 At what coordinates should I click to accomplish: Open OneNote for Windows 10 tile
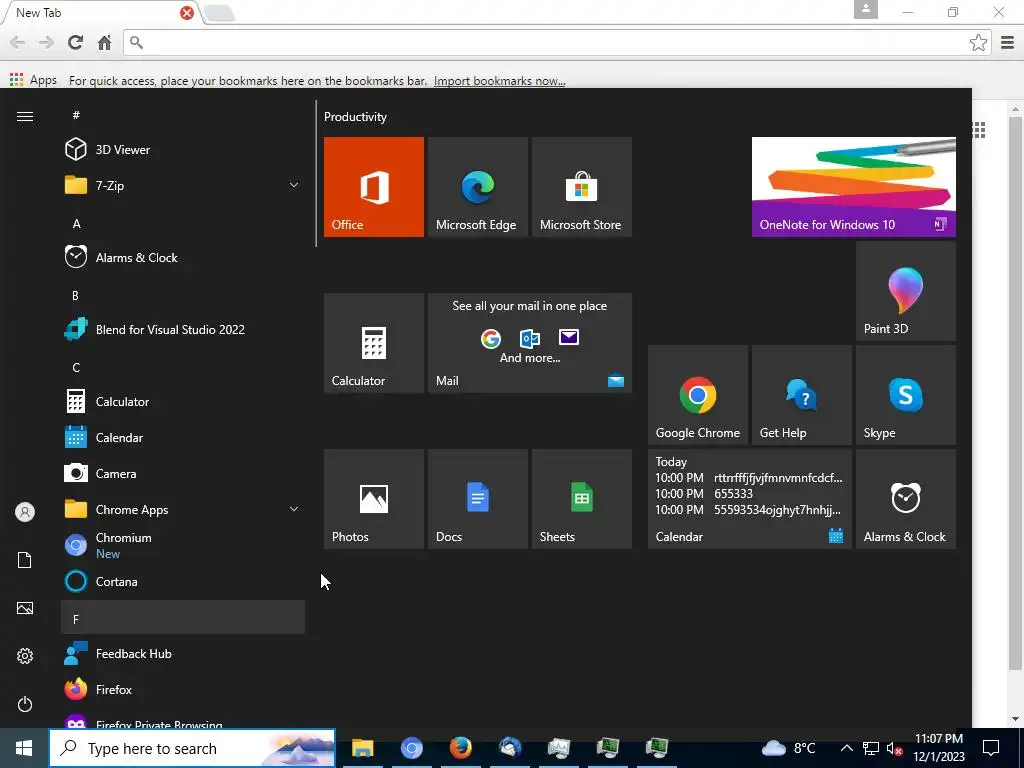[x=854, y=187]
